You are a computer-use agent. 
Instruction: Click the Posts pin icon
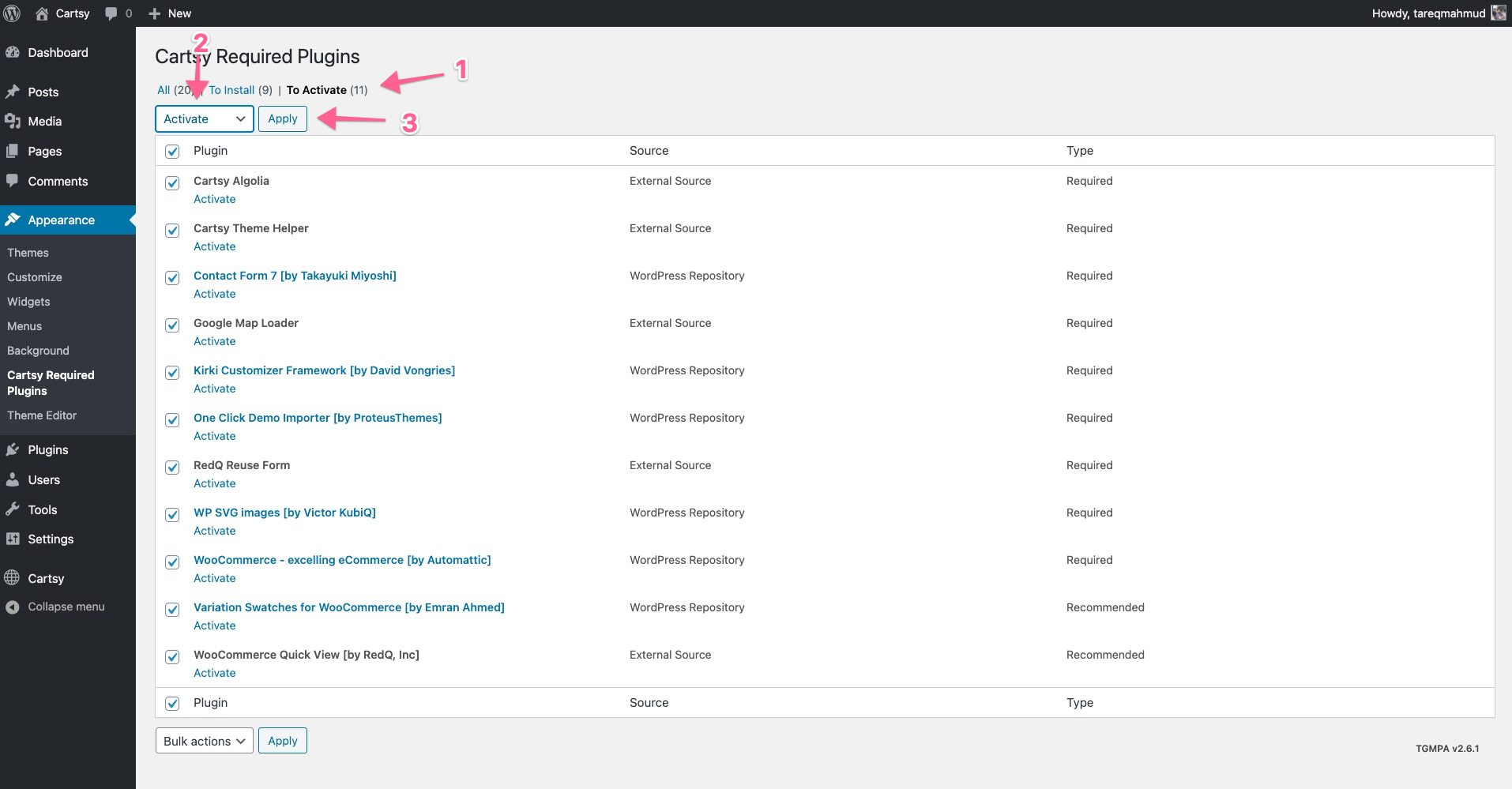tap(13, 92)
